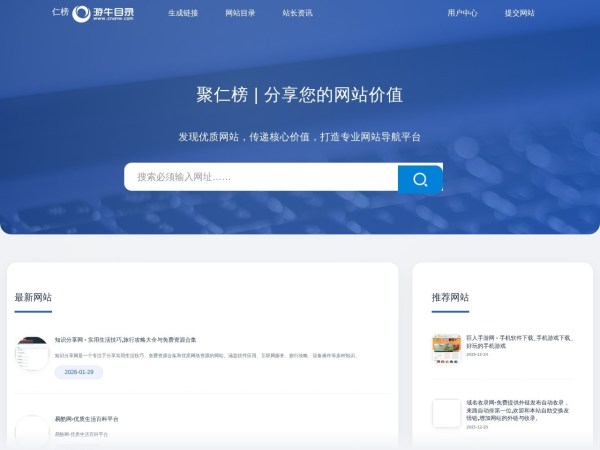
Task: Click the 推荐网站 section heading
Action: (450, 297)
